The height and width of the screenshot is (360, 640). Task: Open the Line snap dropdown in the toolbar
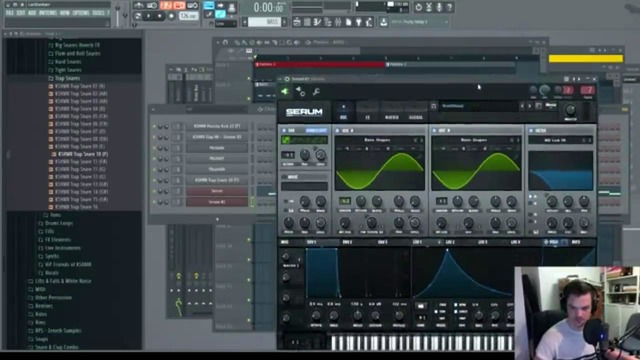tap(226, 24)
